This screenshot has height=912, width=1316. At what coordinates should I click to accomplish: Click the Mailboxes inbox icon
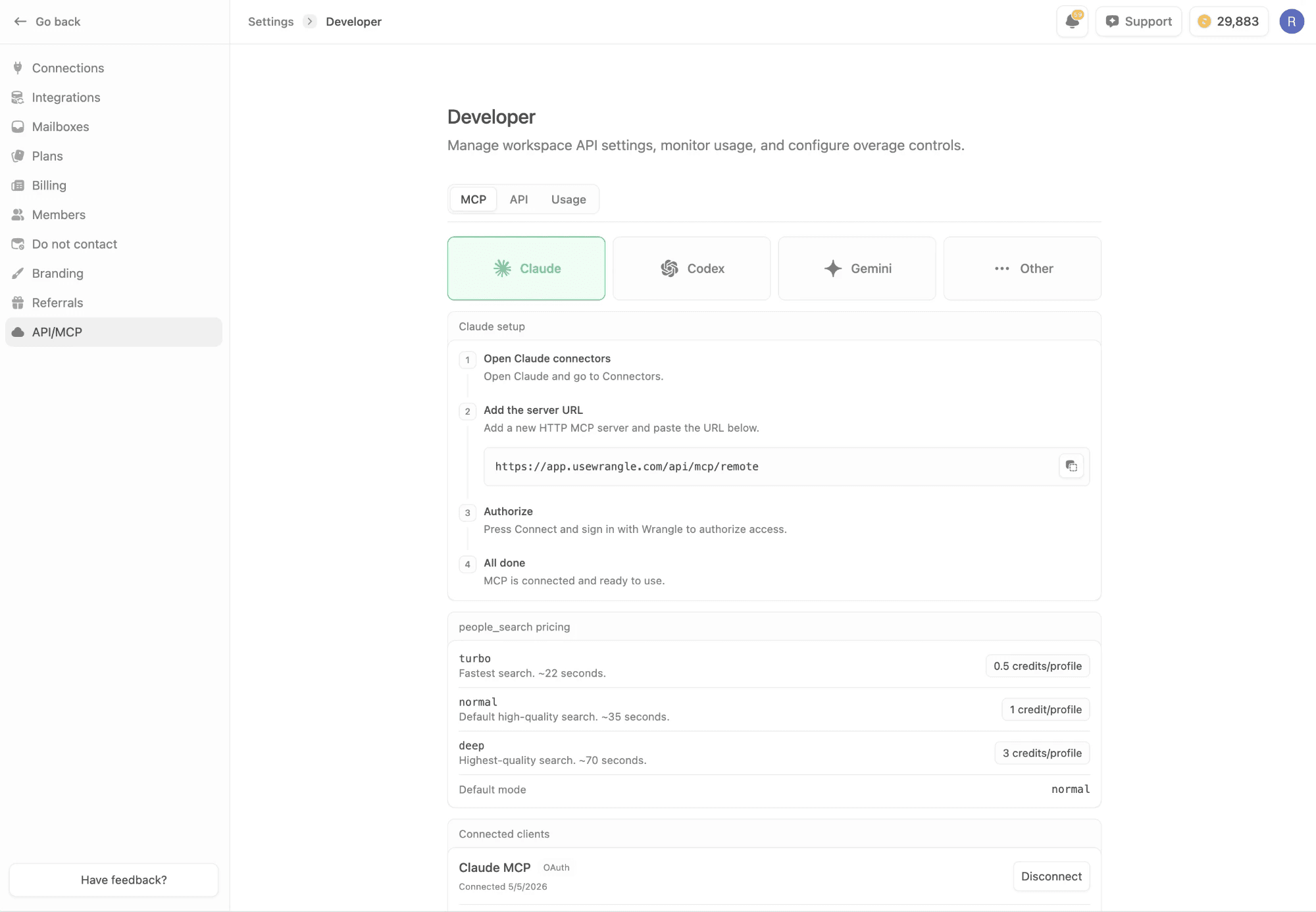[x=18, y=127]
